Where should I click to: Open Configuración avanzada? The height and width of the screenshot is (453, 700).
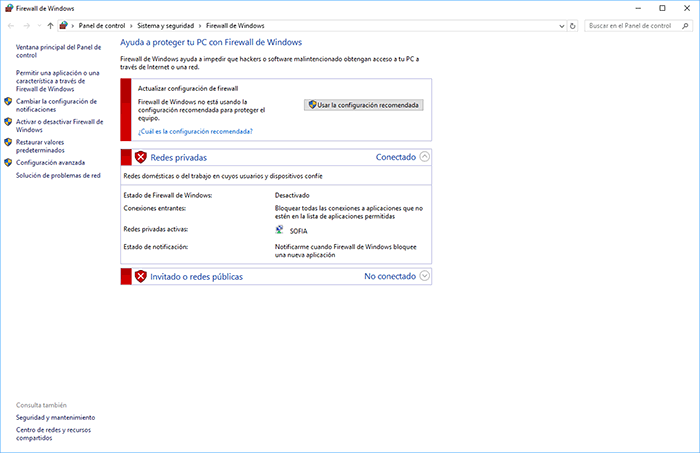[x=50, y=162]
